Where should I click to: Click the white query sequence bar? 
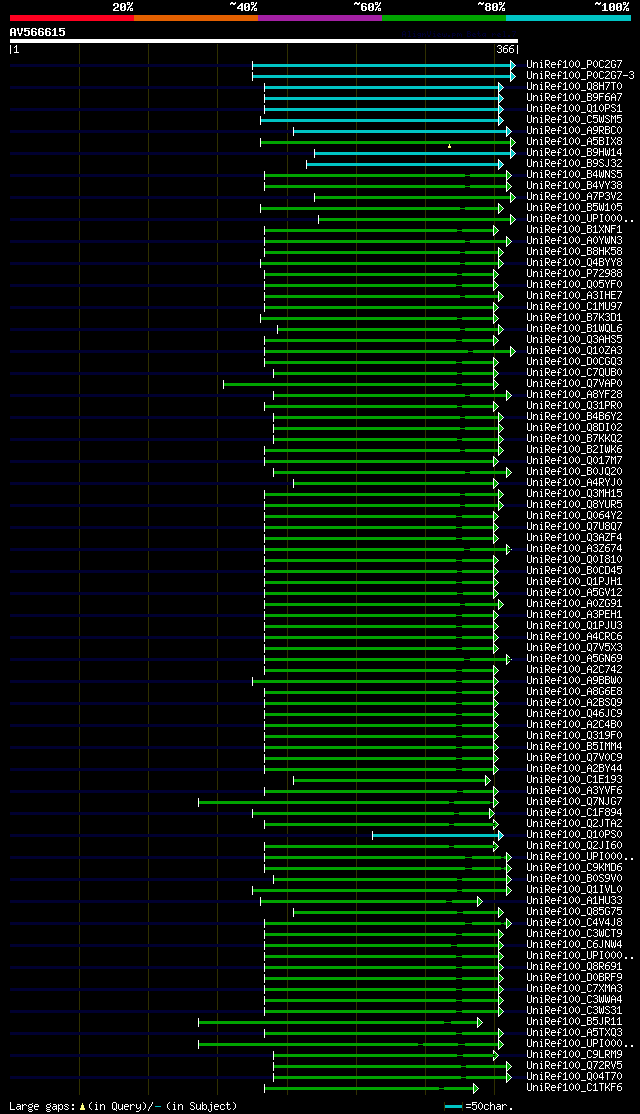(264, 41)
